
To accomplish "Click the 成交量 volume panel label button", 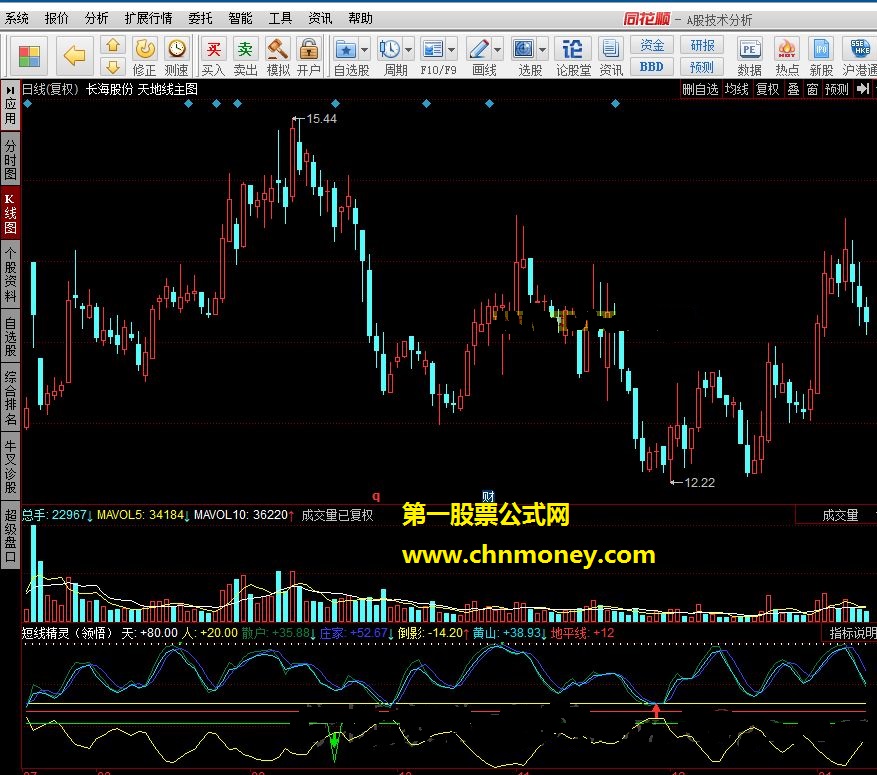I will click(840, 515).
